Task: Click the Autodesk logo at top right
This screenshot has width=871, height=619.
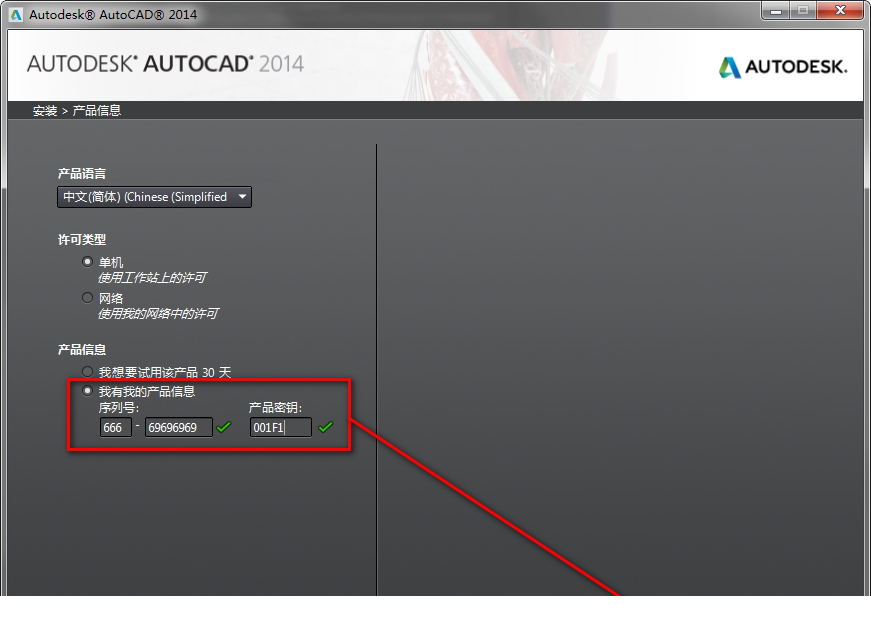Action: coord(783,67)
